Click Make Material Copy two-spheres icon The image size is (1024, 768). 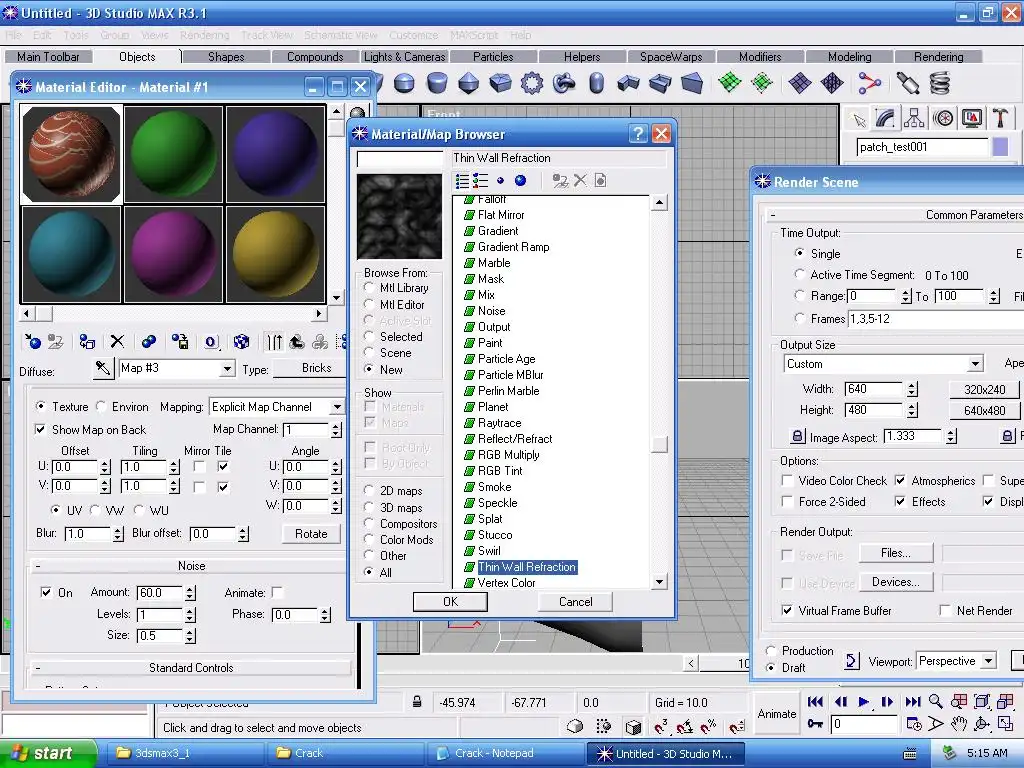[x=148, y=342]
